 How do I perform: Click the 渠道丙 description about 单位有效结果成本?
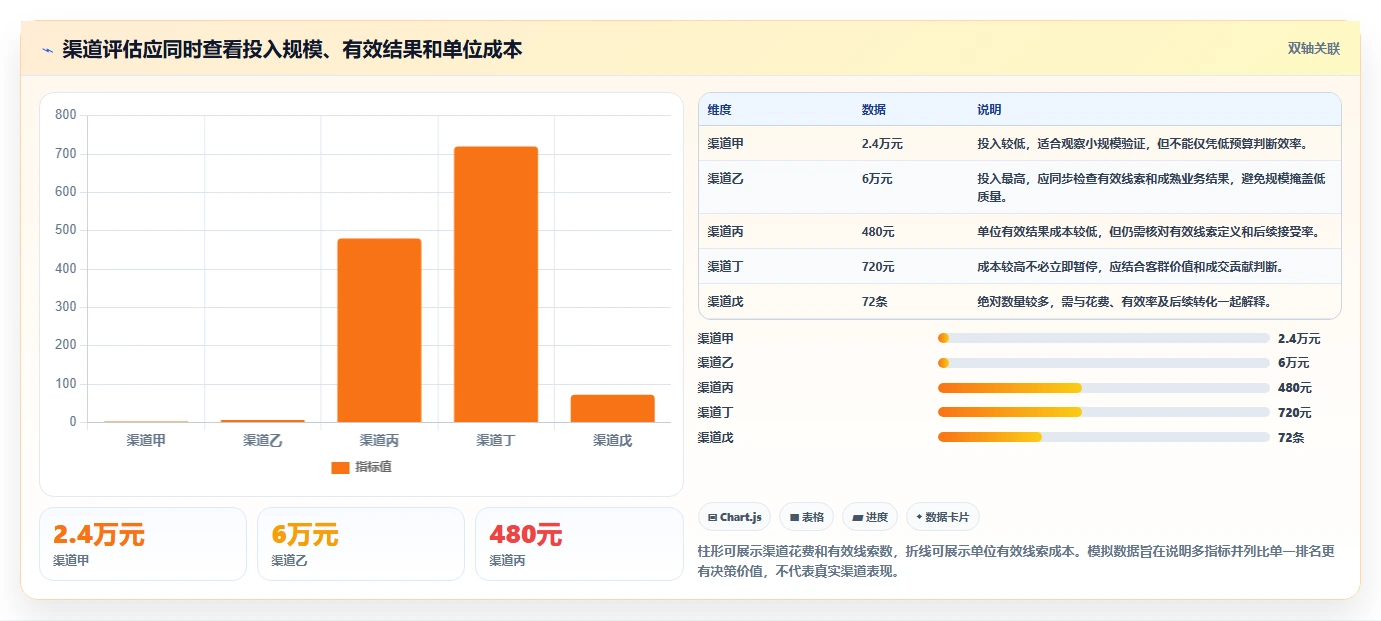pyautogui.click(x=1149, y=232)
